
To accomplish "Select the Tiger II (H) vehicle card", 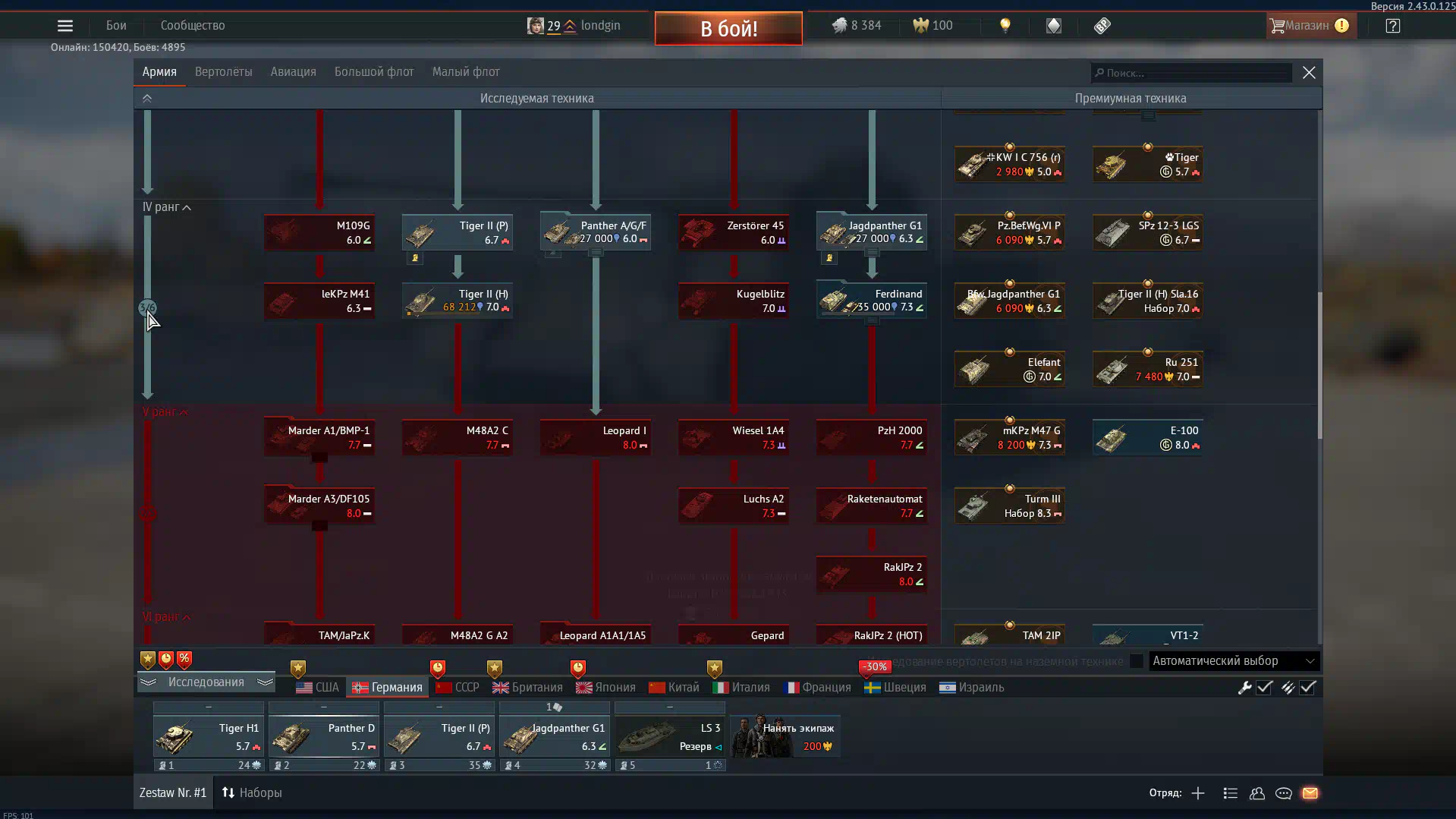I will [458, 301].
